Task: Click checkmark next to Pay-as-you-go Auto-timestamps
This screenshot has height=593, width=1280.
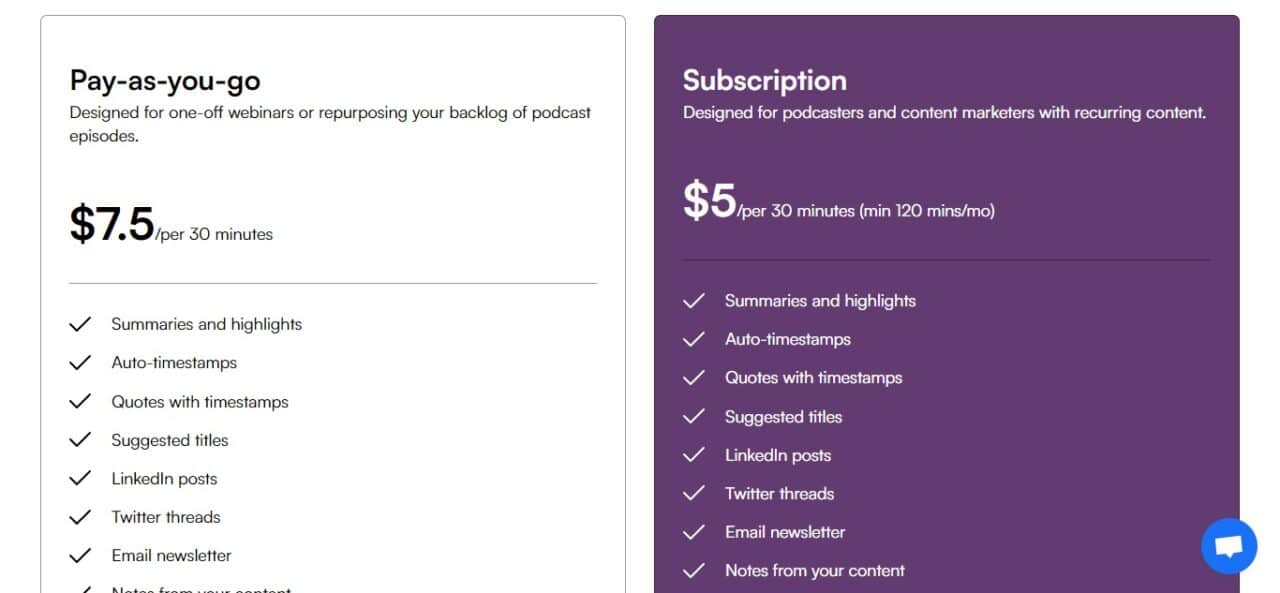Action: (80, 363)
